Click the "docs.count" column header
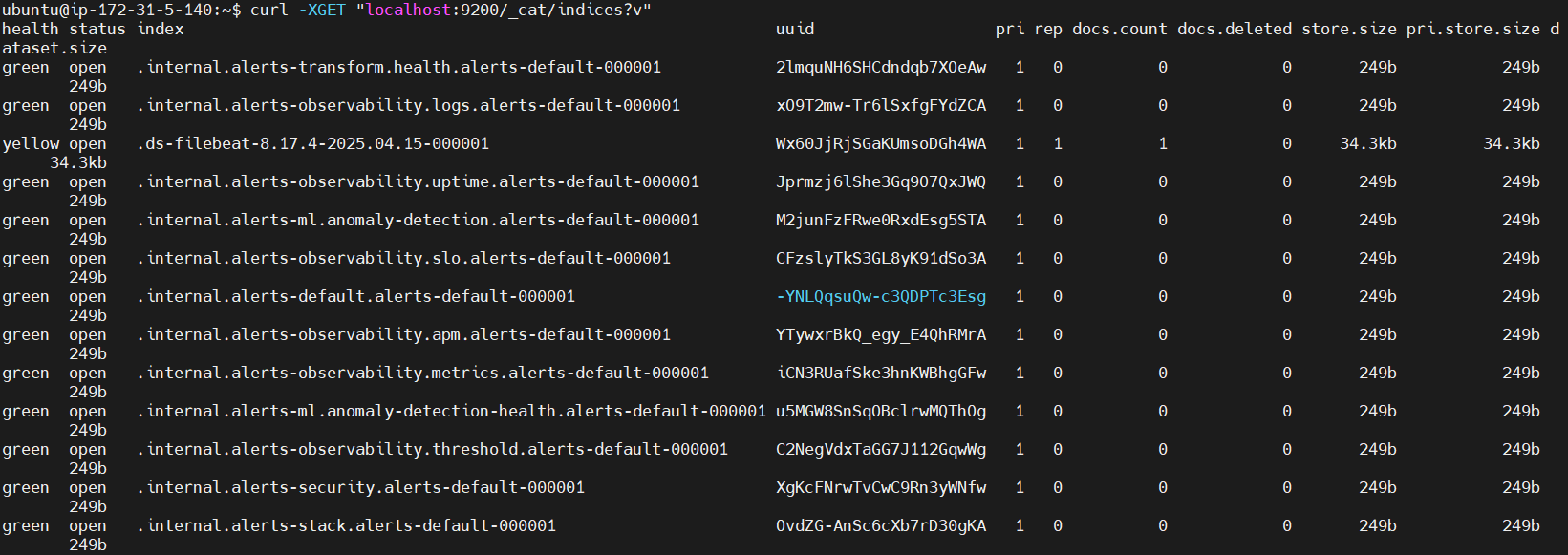1568x555 pixels. 1119,29
